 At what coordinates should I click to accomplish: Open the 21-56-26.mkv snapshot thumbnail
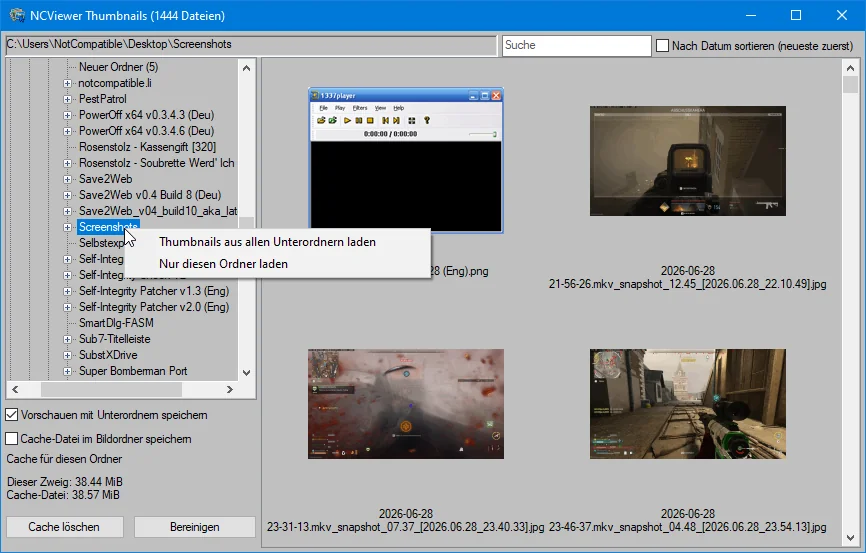688,161
